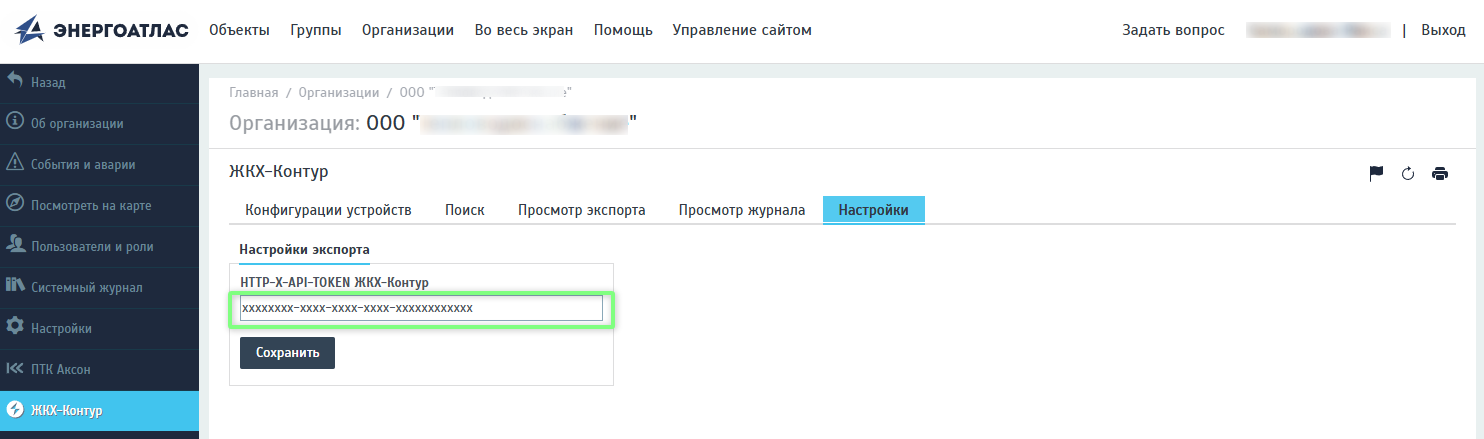1484x439 pixels.
Task: Click the back arrow icon next to Назад
Action: point(15,81)
